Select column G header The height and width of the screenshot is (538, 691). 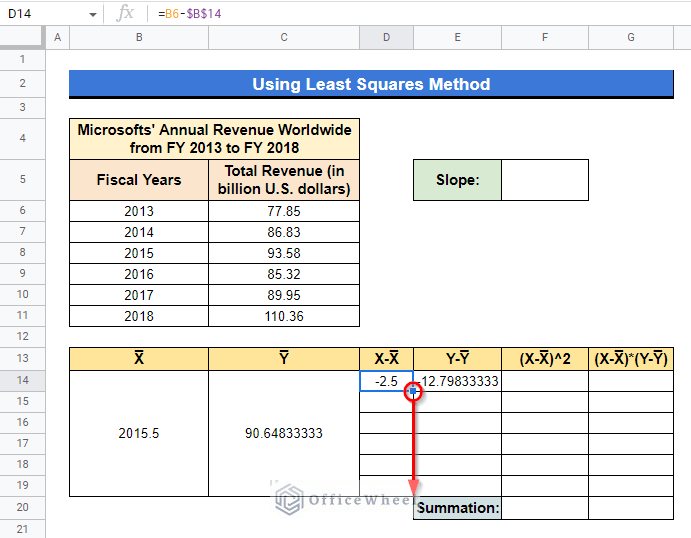tap(631, 37)
